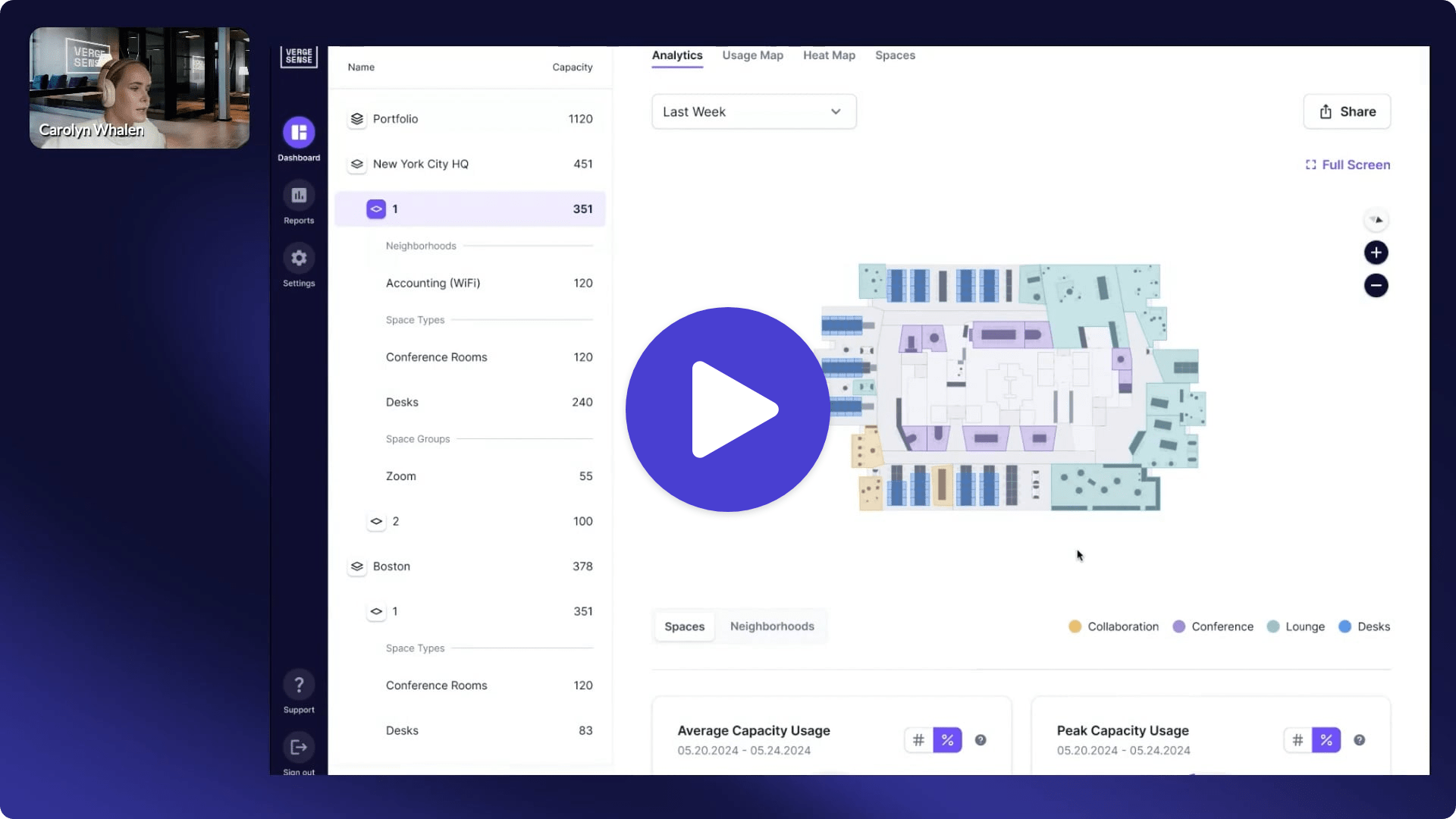Show Average Capacity Usage as percent
Viewport: 1456px width, 819px height.
pos(947,740)
